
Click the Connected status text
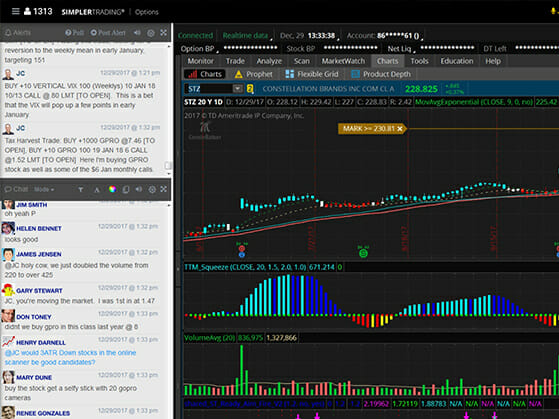point(195,36)
